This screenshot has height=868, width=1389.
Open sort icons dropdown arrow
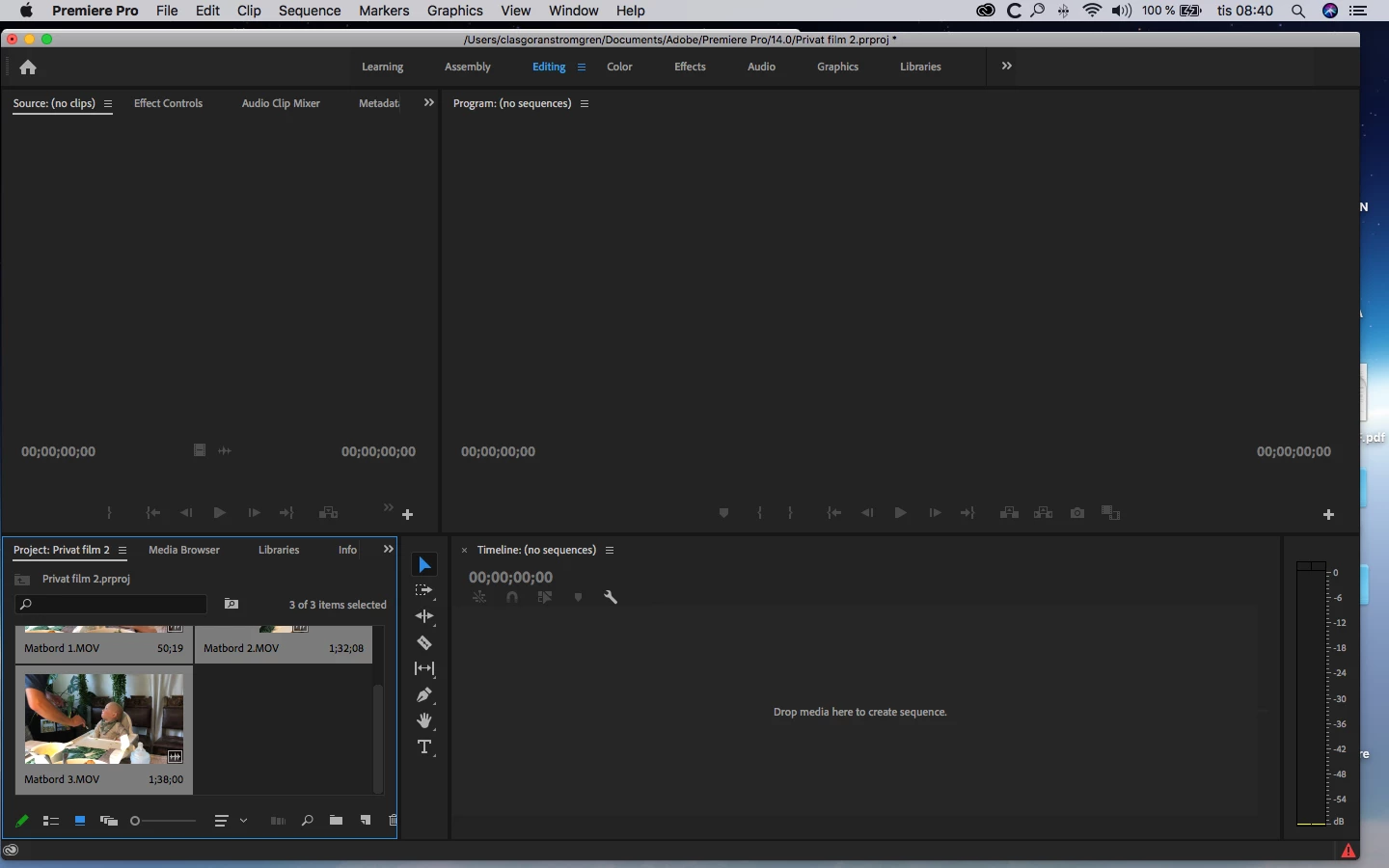pyautogui.click(x=244, y=821)
